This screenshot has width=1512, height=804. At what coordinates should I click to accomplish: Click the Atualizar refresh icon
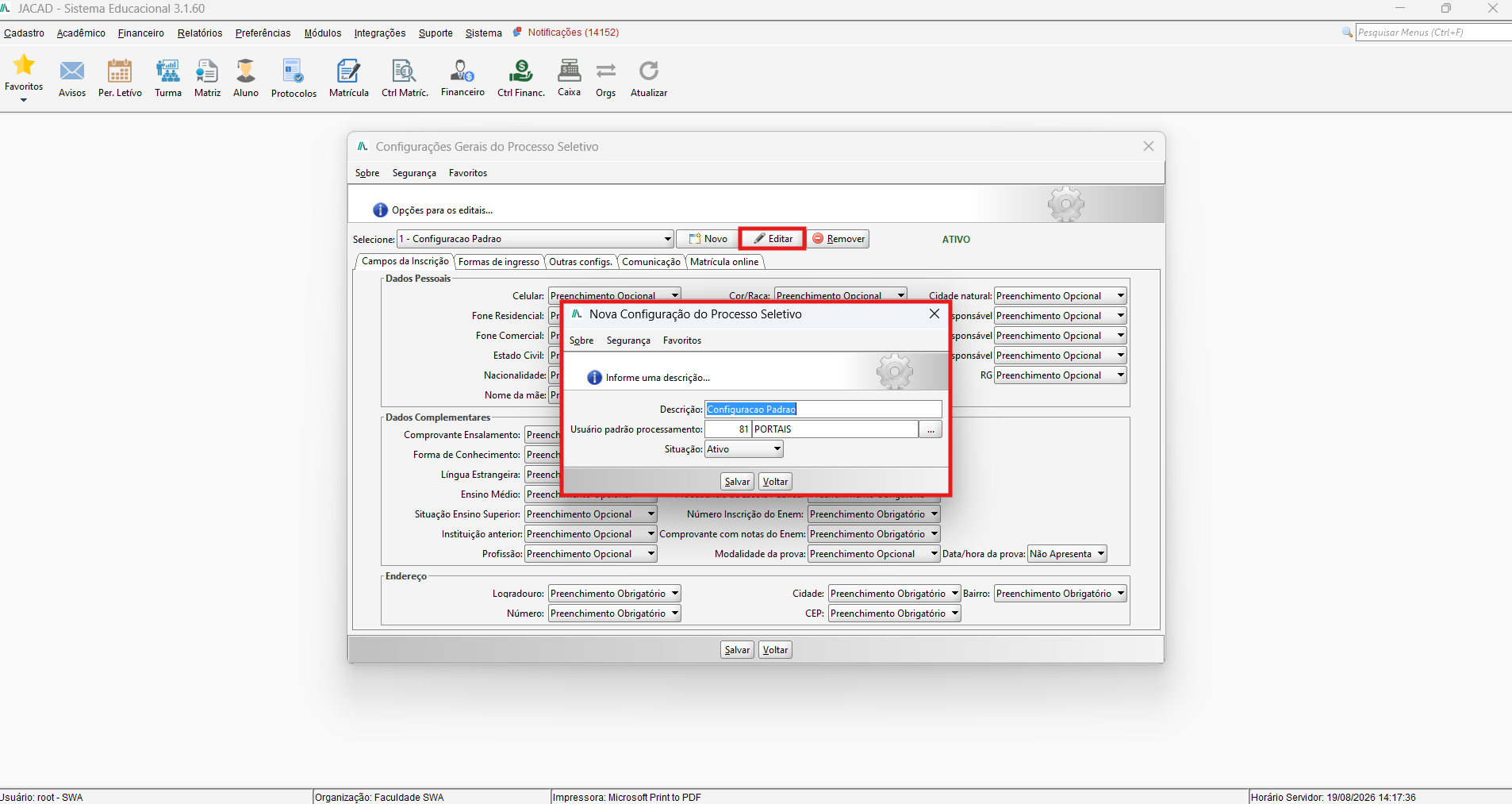click(649, 71)
